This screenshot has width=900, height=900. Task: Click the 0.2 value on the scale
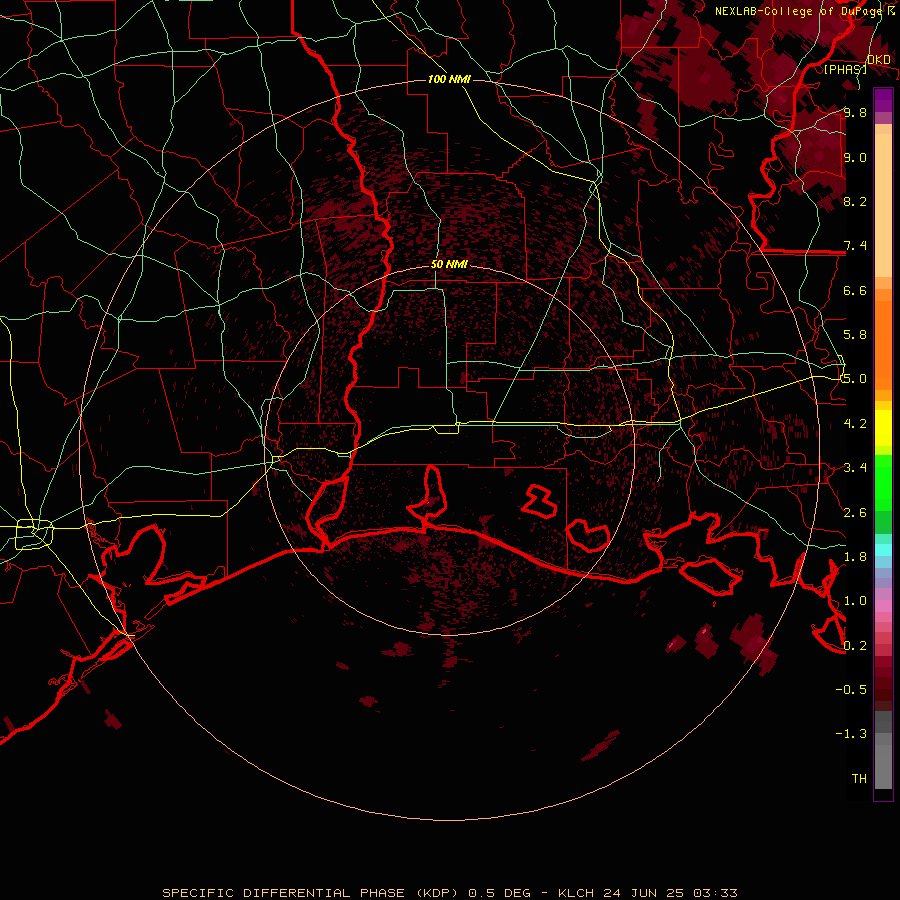[855, 646]
